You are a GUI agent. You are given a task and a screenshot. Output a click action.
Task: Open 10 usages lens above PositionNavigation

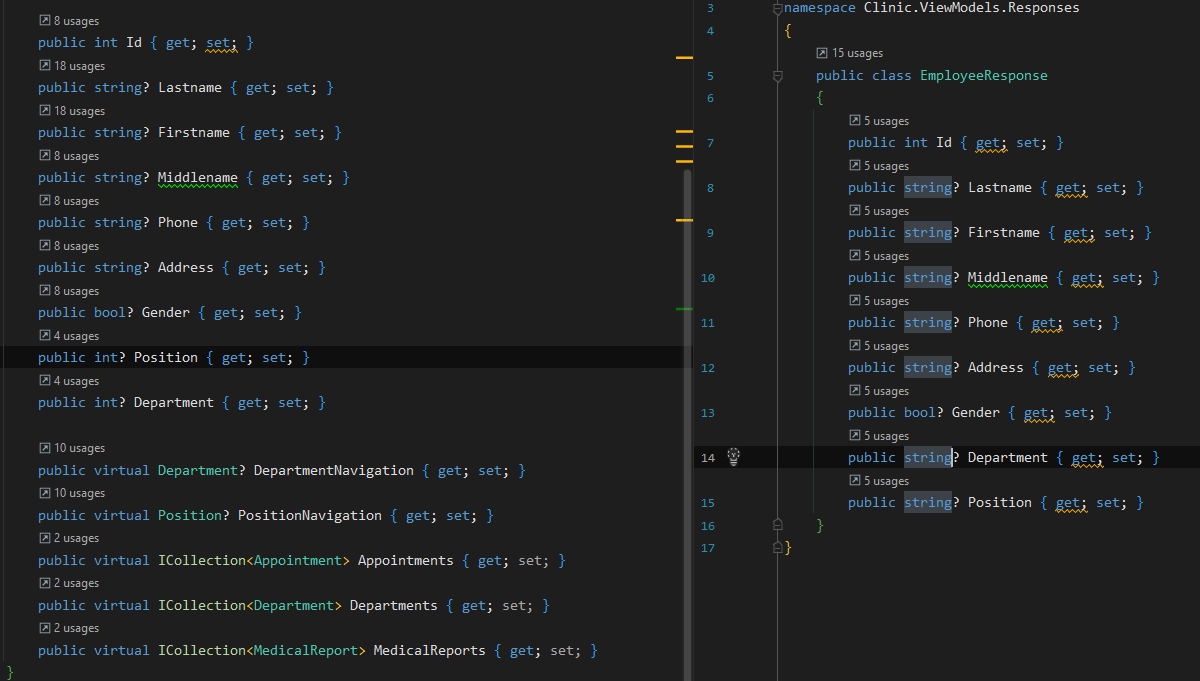coord(72,493)
